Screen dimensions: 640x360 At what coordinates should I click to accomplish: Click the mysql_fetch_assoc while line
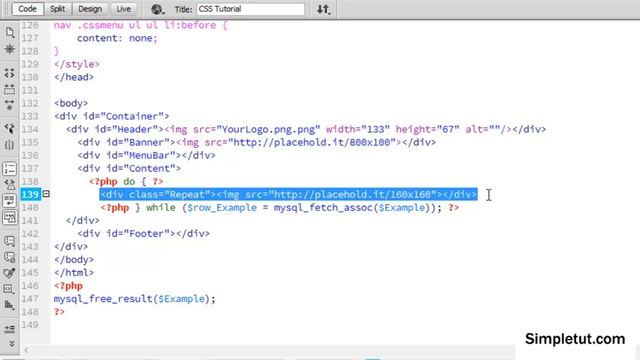280,207
